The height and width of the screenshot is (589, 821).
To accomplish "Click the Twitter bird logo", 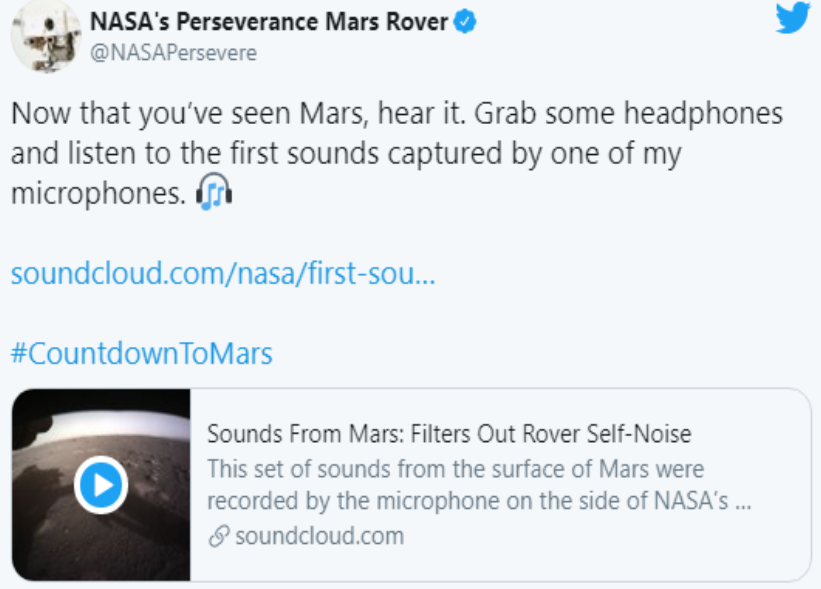I will (x=792, y=19).
